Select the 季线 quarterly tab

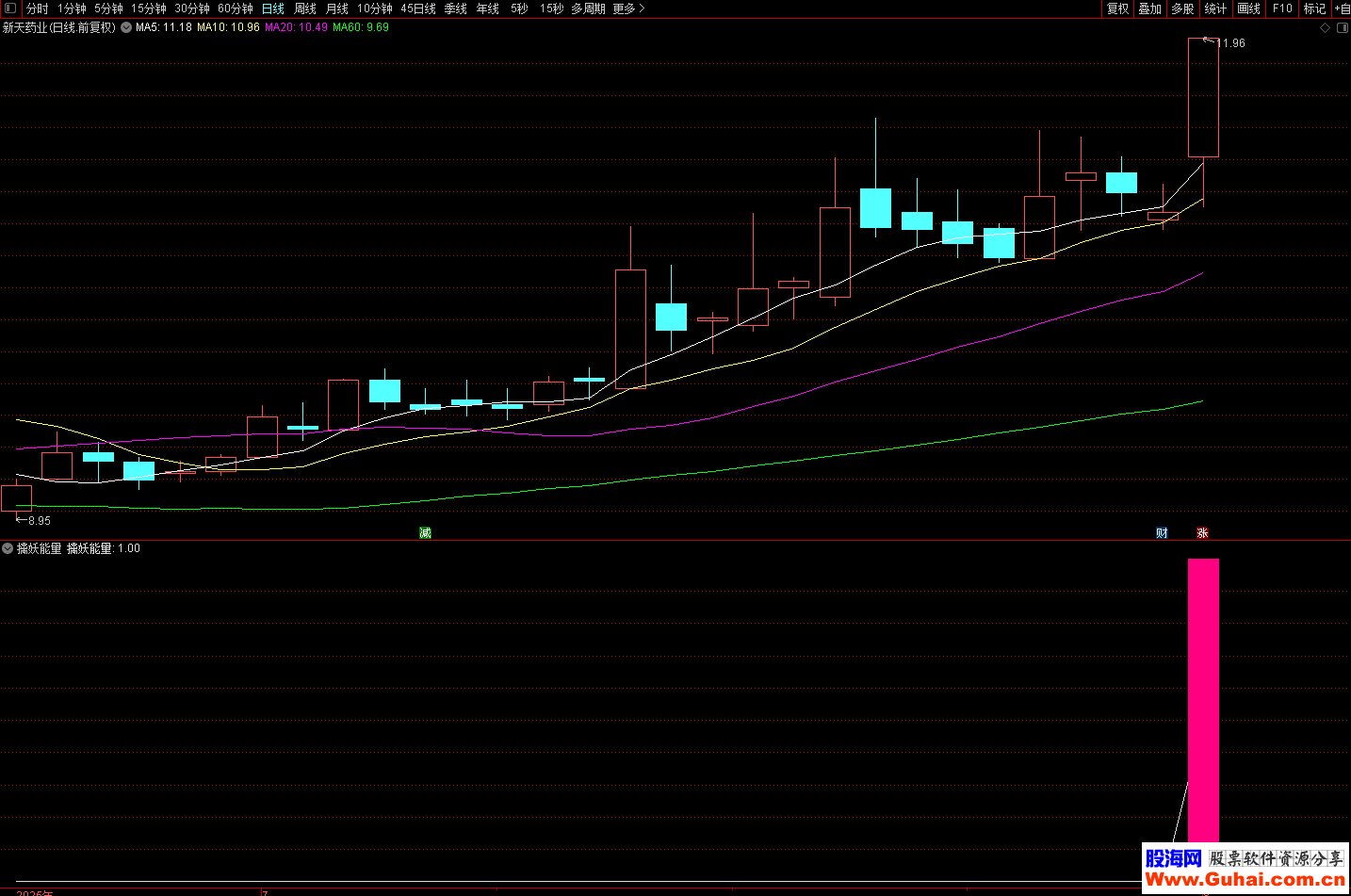(x=456, y=8)
